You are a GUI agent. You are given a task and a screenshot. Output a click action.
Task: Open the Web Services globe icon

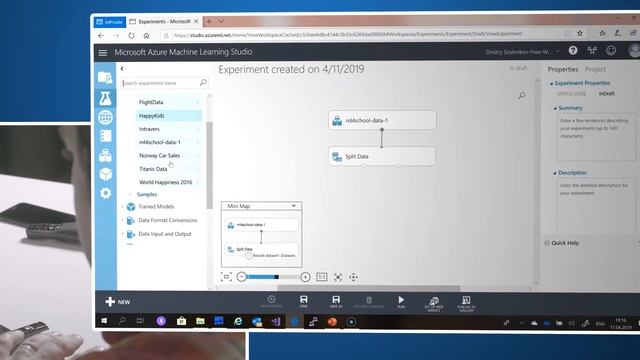pos(105,117)
